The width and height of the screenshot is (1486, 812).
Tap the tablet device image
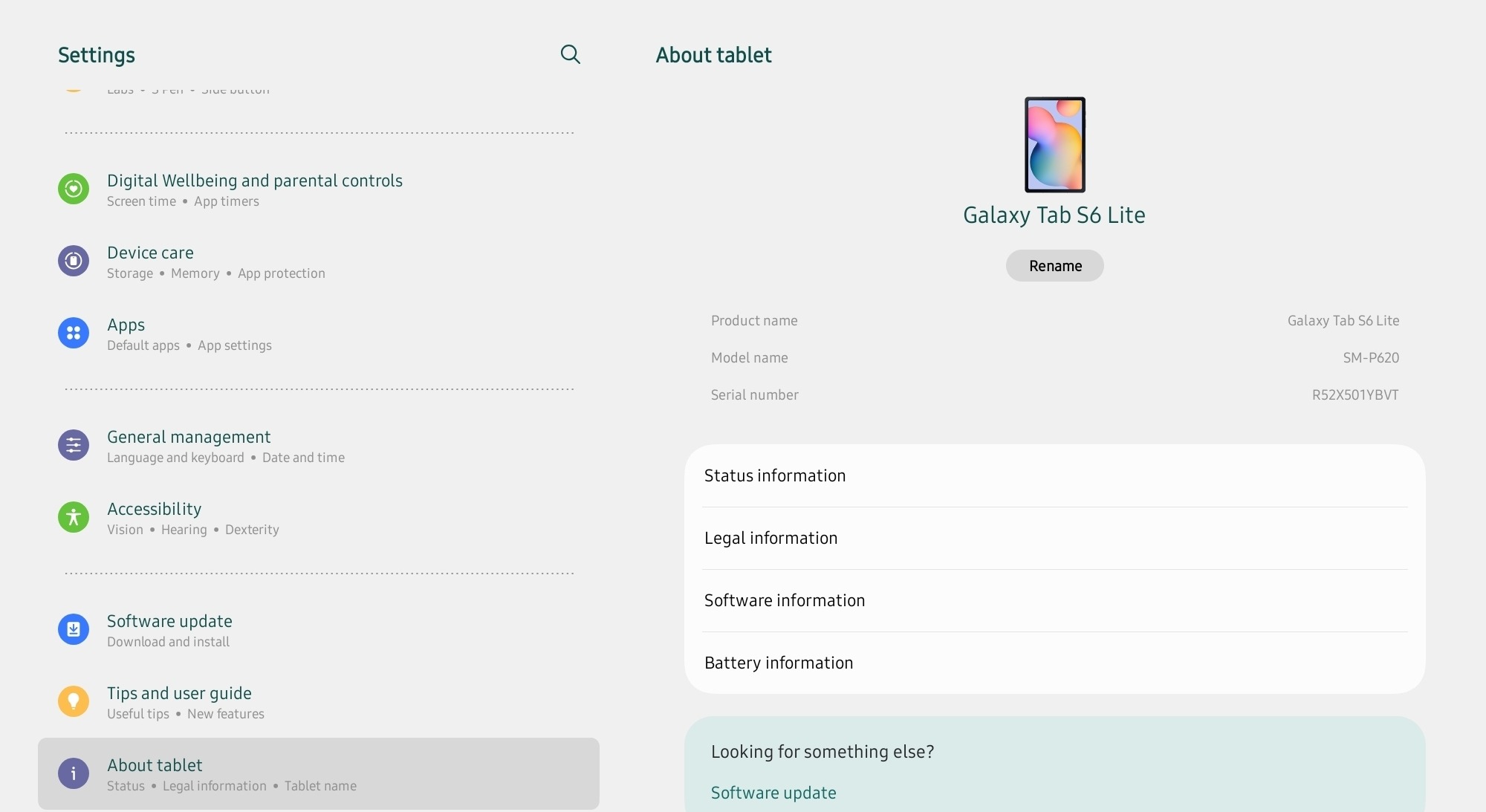coord(1055,145)
